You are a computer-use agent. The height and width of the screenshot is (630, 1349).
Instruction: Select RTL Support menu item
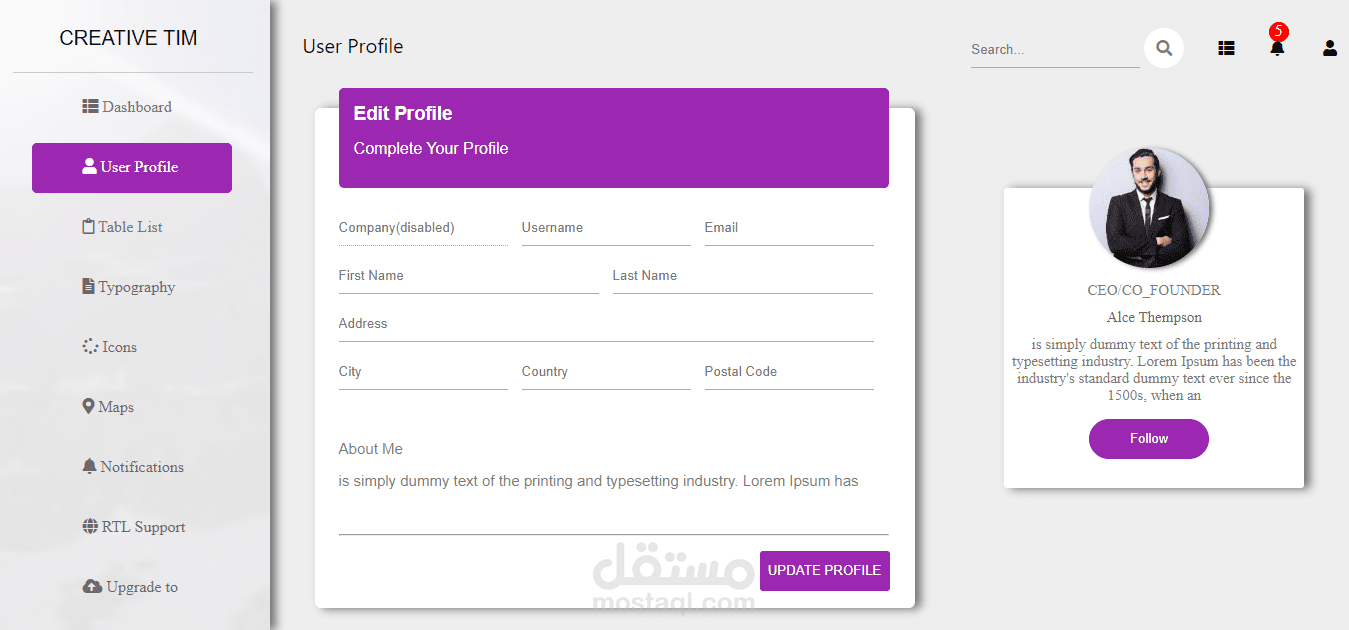(x=134, y=527)
